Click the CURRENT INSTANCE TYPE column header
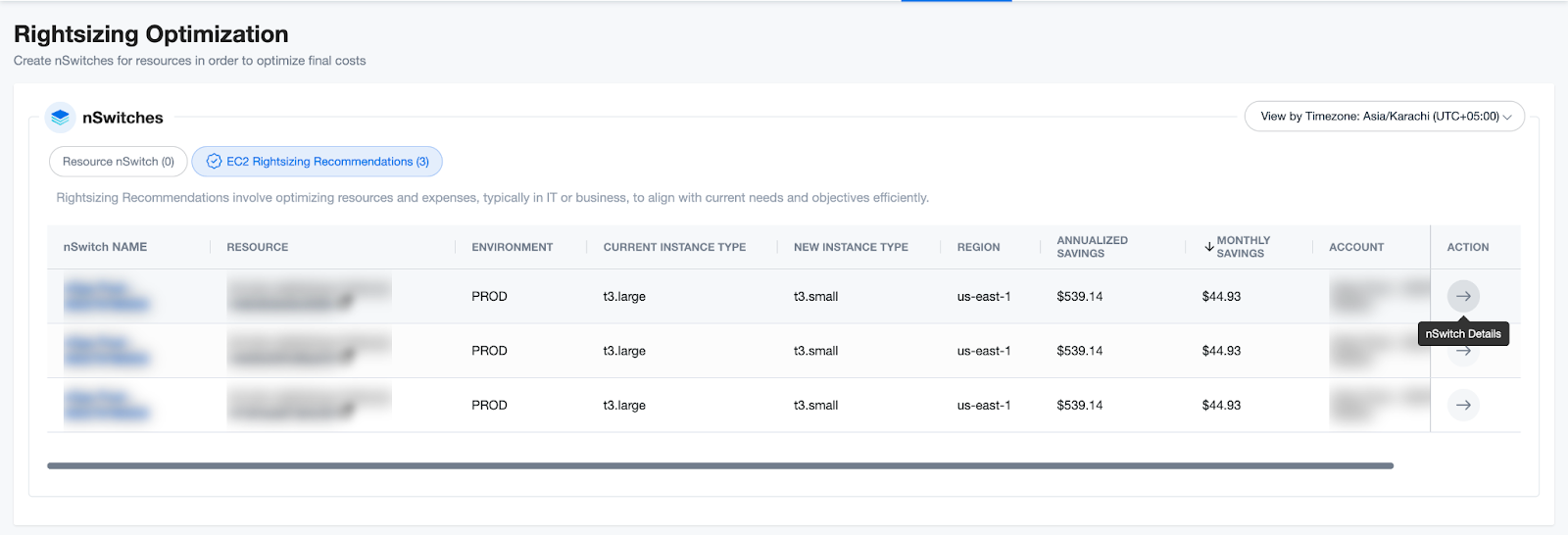The width and height of the screenshot is (1568, 535). click(x=674, y=247)
